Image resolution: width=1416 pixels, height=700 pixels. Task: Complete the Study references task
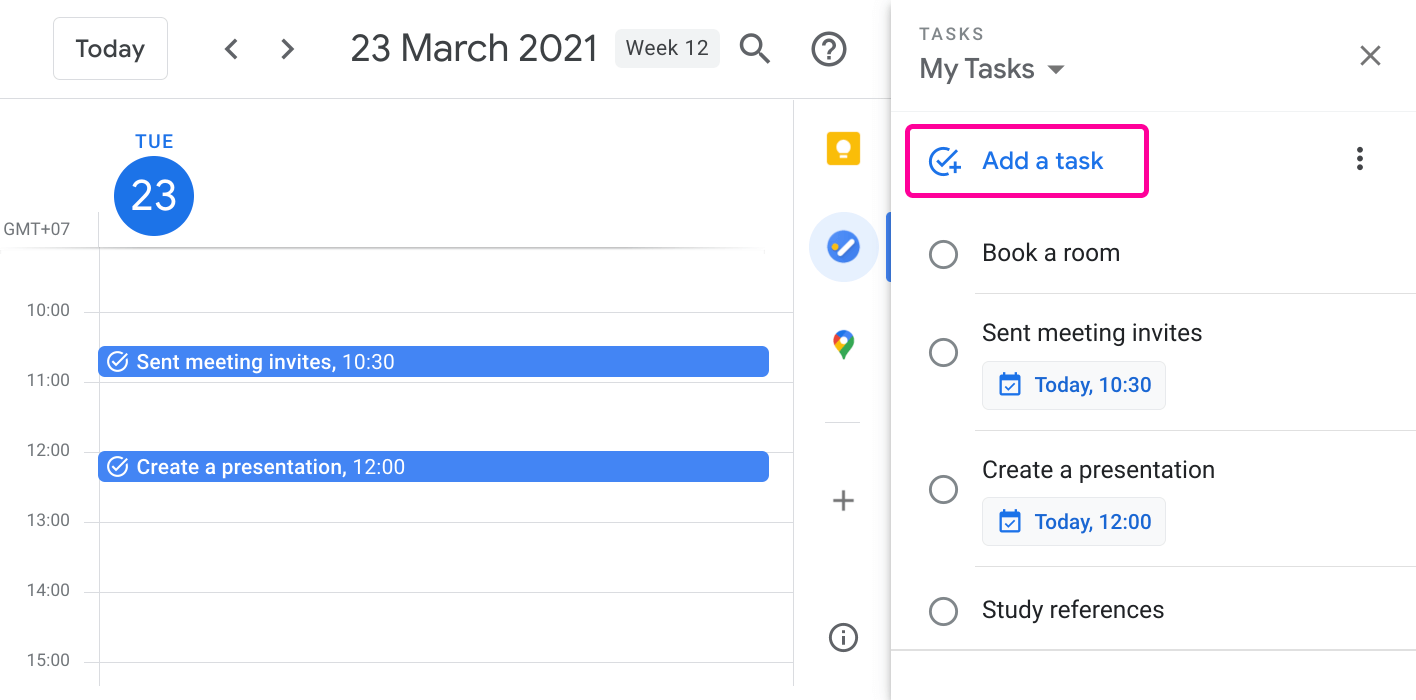point(943,611)
